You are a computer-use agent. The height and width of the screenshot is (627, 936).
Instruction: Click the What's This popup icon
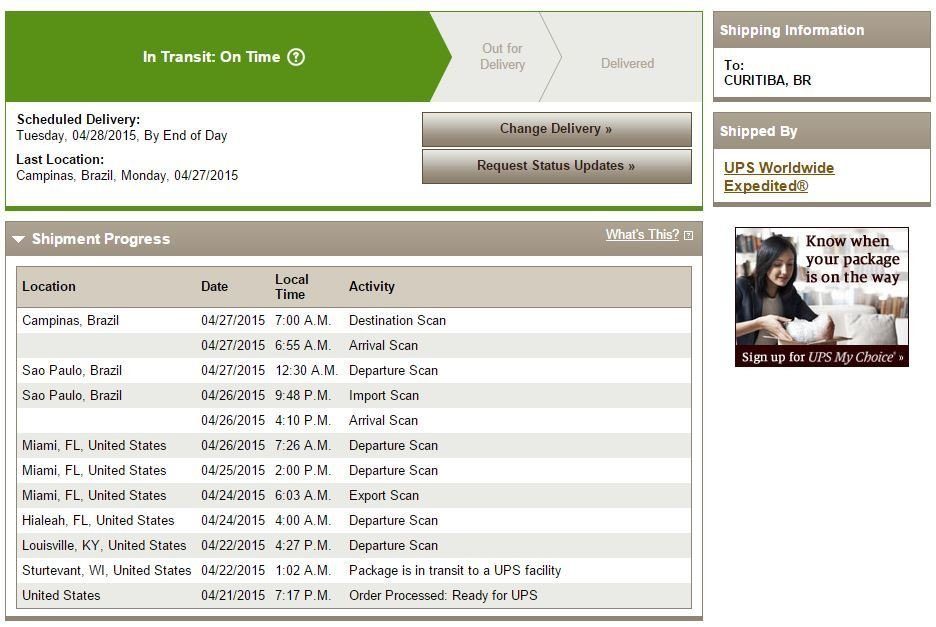tap(688, 236)
